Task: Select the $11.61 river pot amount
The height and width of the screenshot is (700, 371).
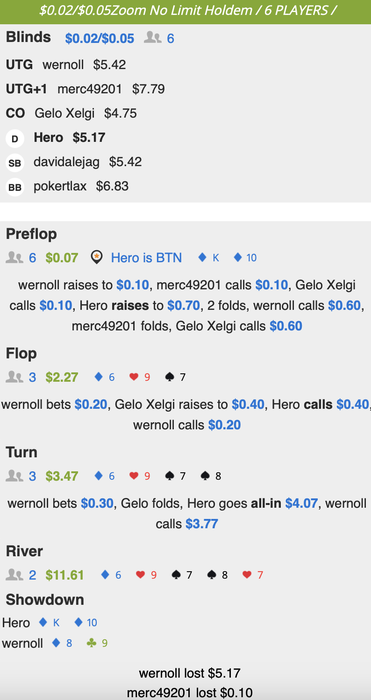Action: pos(65,575)
